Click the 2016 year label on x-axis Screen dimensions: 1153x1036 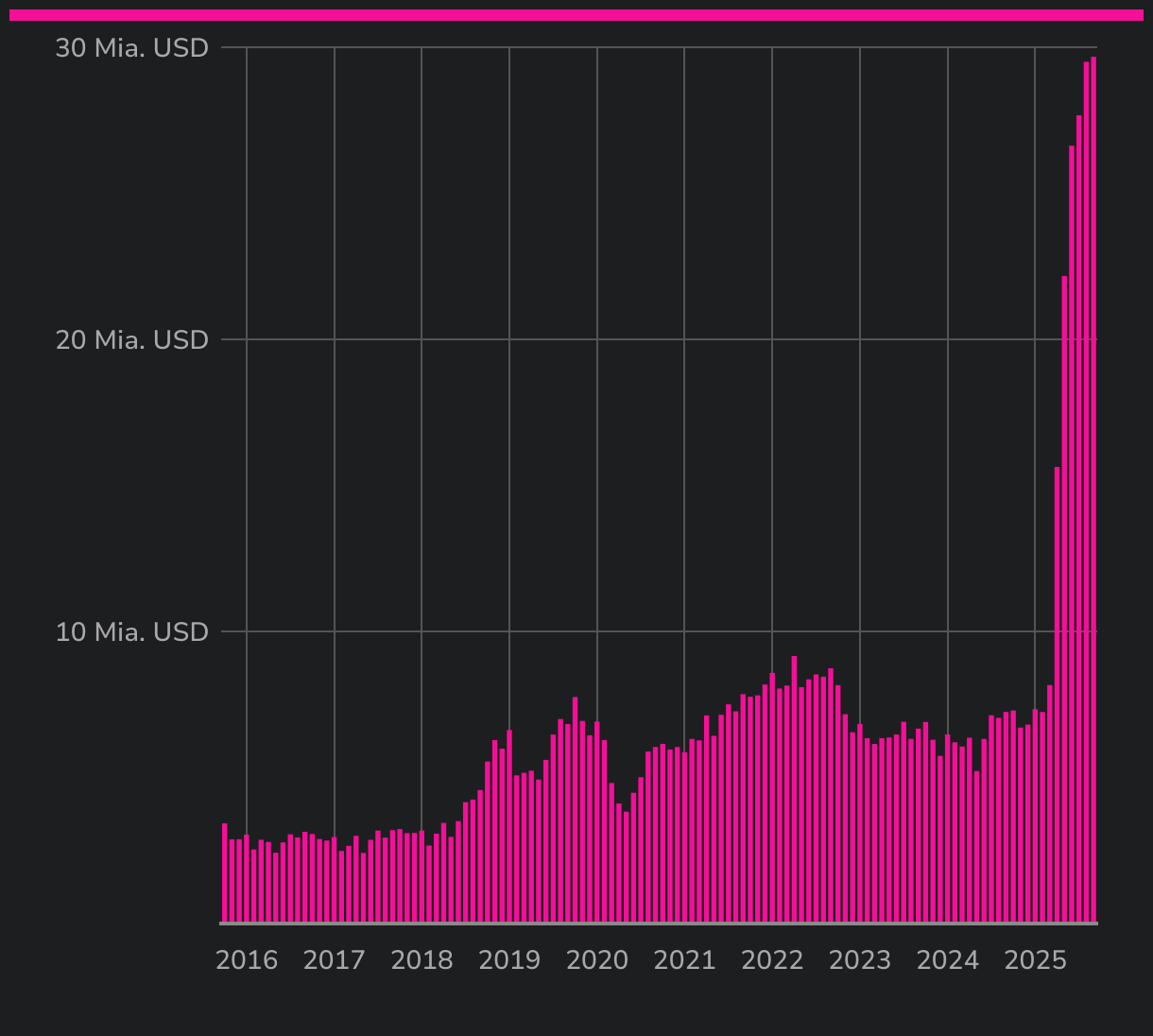click(x=247, y=960)
